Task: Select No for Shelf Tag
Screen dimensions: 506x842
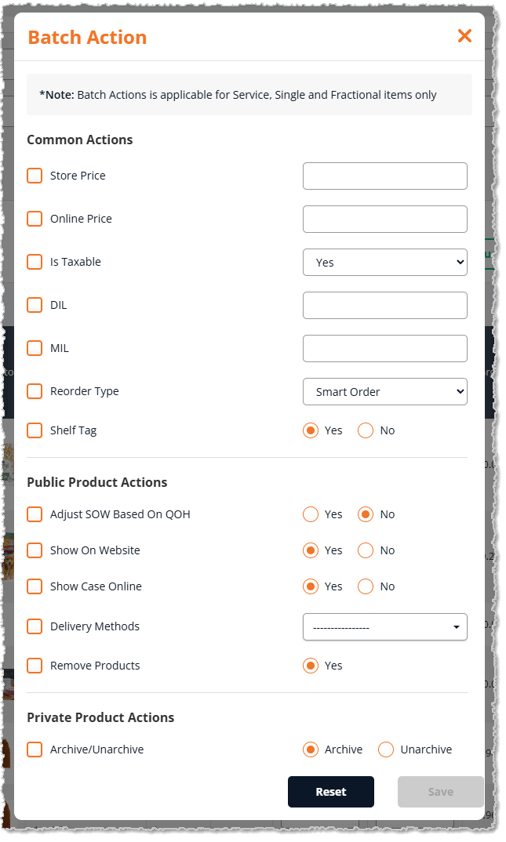Action: point(365,431)
